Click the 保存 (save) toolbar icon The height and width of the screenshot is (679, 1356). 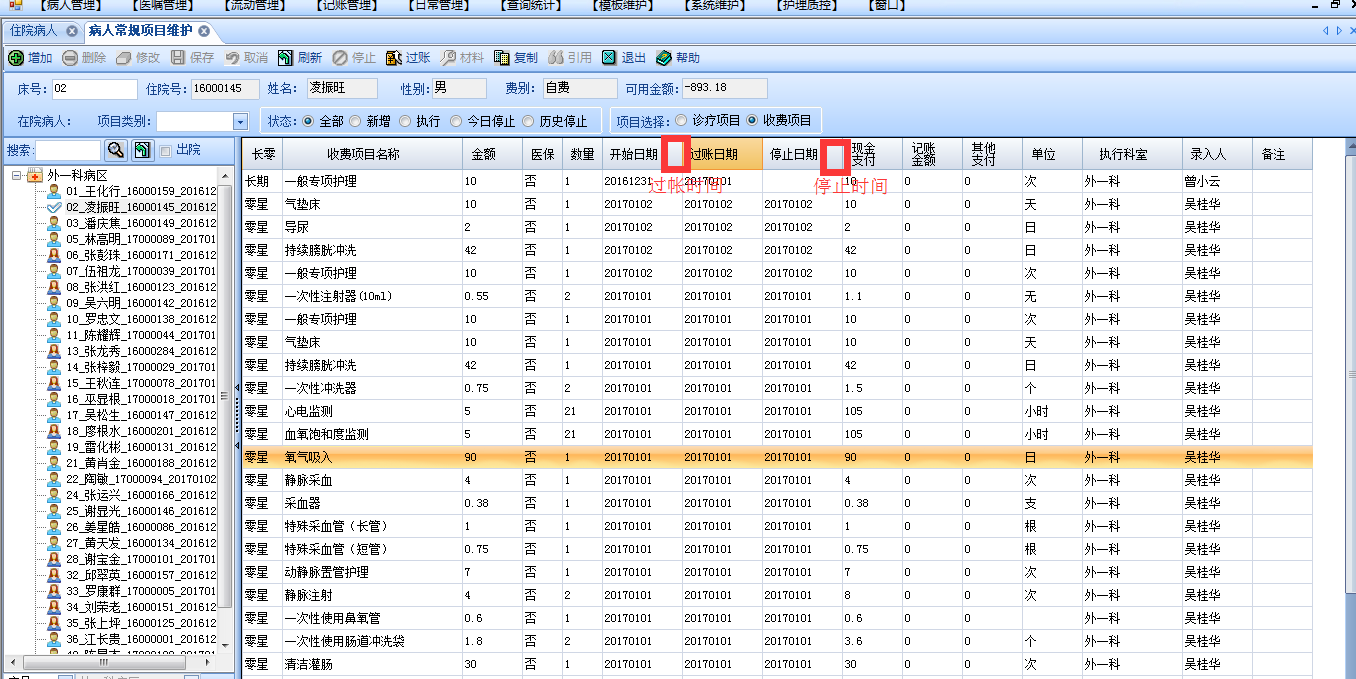pyautogui.click(x=178, y=58)
